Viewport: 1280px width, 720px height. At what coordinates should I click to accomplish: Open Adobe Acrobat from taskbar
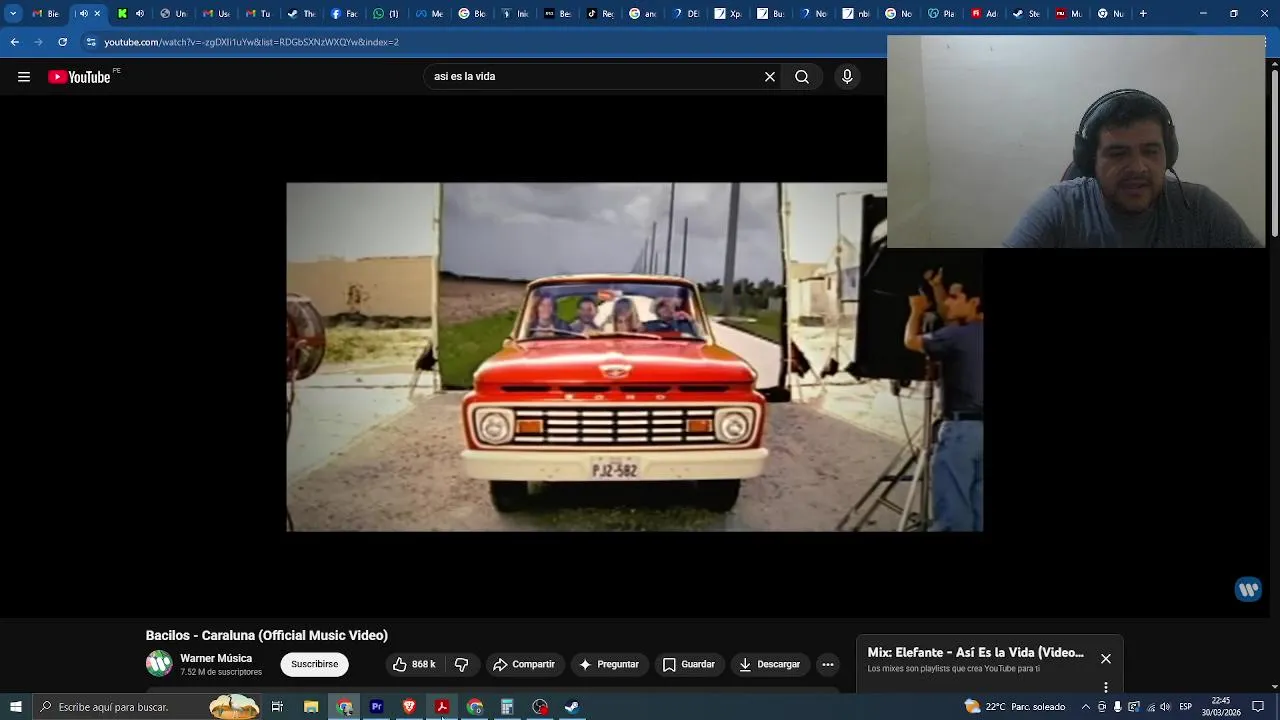441,707
